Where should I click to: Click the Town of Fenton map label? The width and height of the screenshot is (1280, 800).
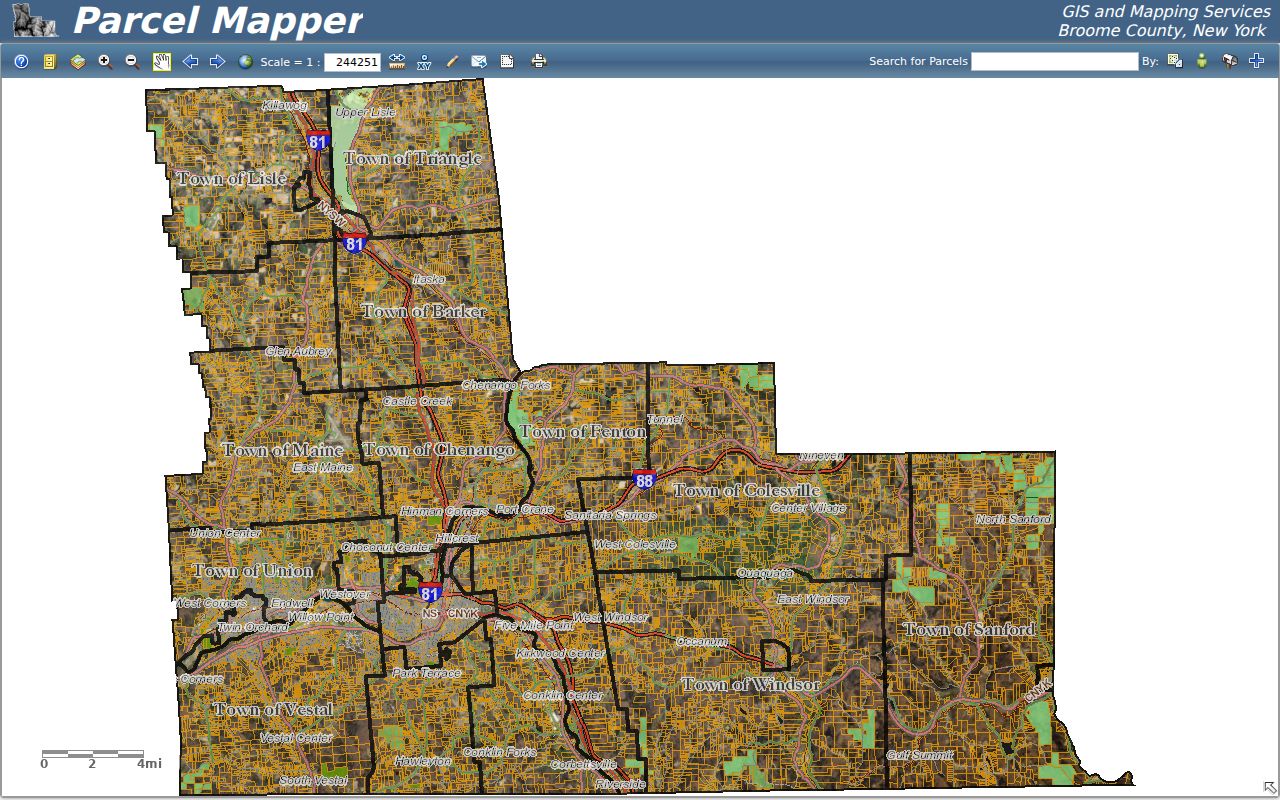582,431
